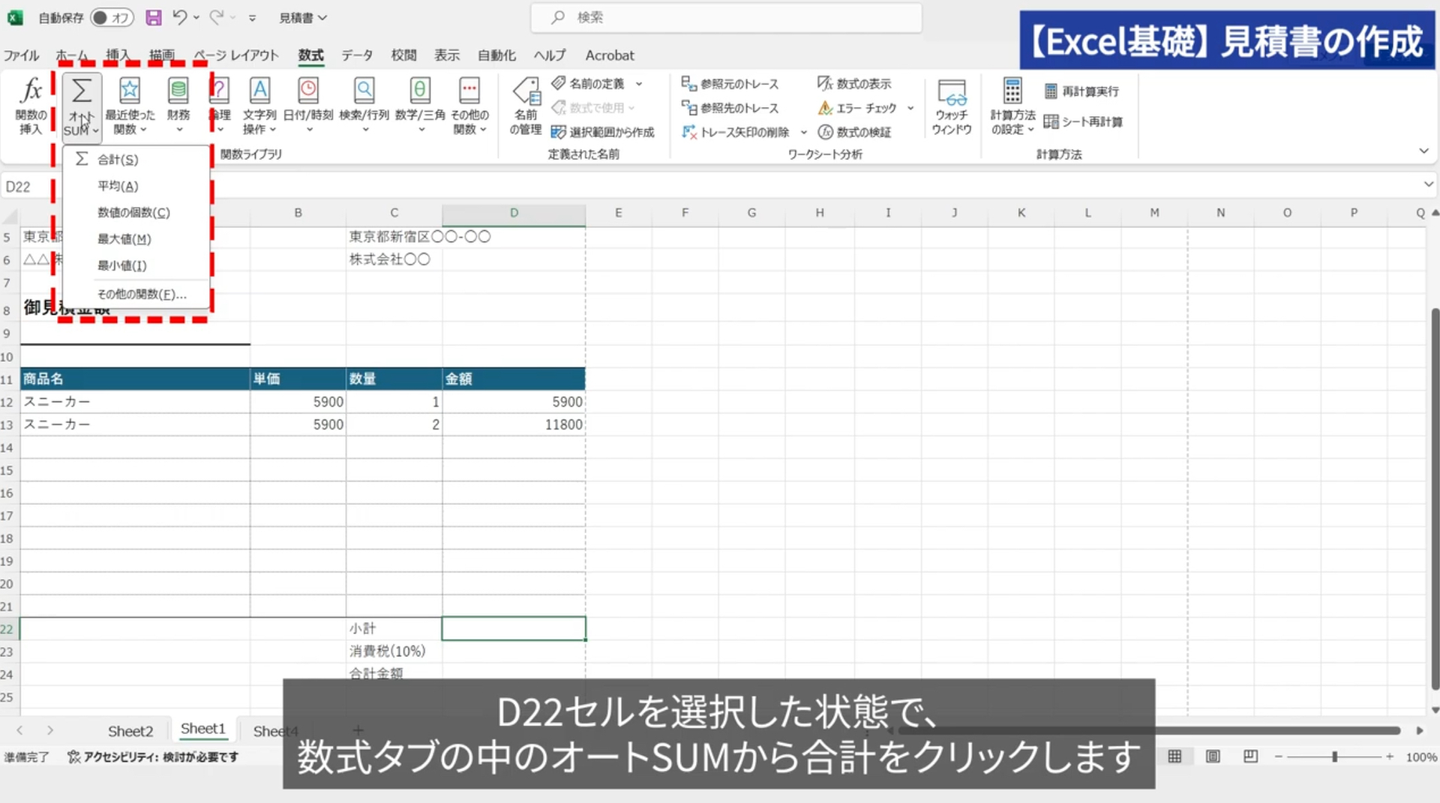Switch to Normal view in the status bar
The width and height of the screenshot is (1440, 803).
(x=1175, y=757)
